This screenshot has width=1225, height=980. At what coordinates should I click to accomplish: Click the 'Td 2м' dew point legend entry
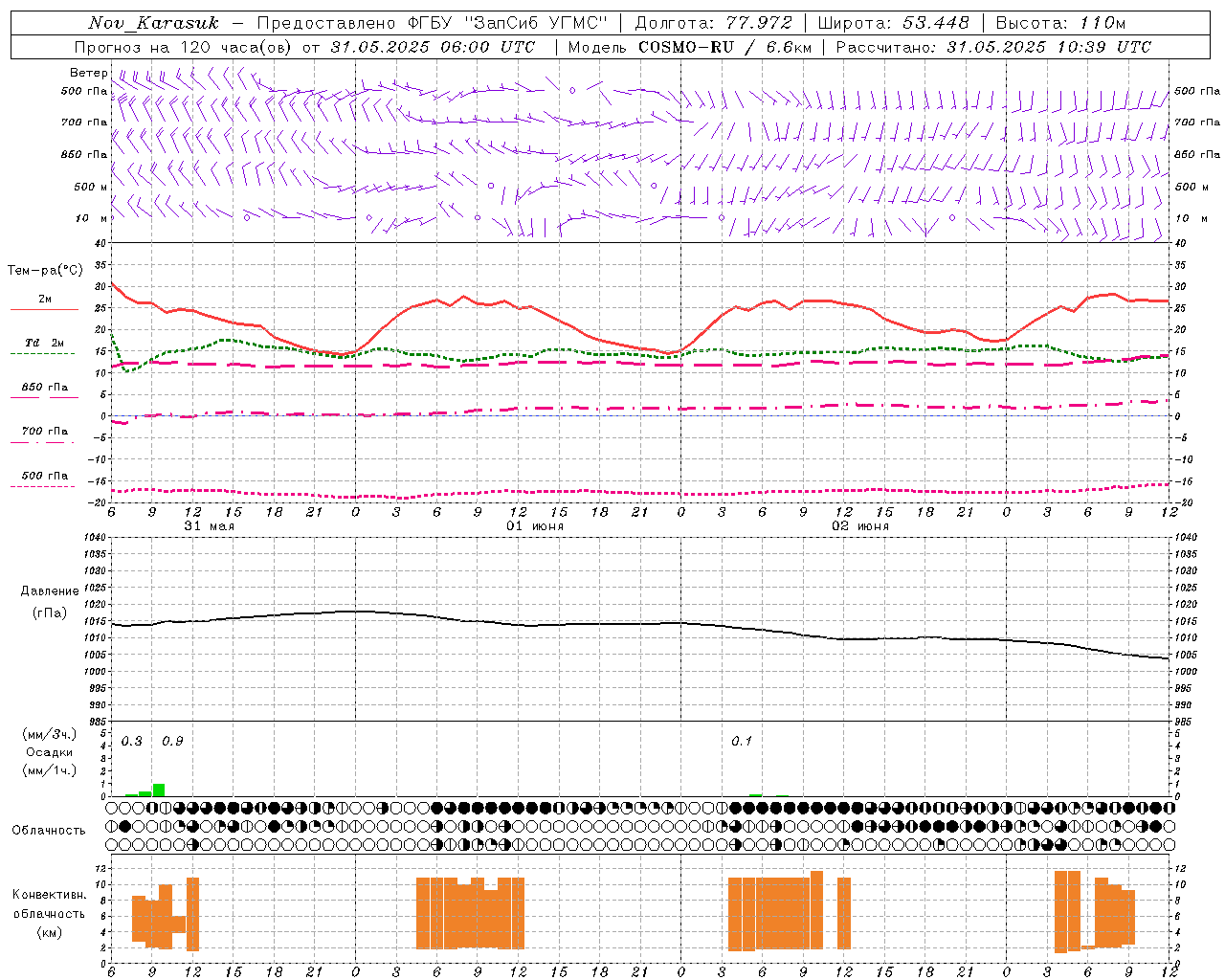(45, 343)
